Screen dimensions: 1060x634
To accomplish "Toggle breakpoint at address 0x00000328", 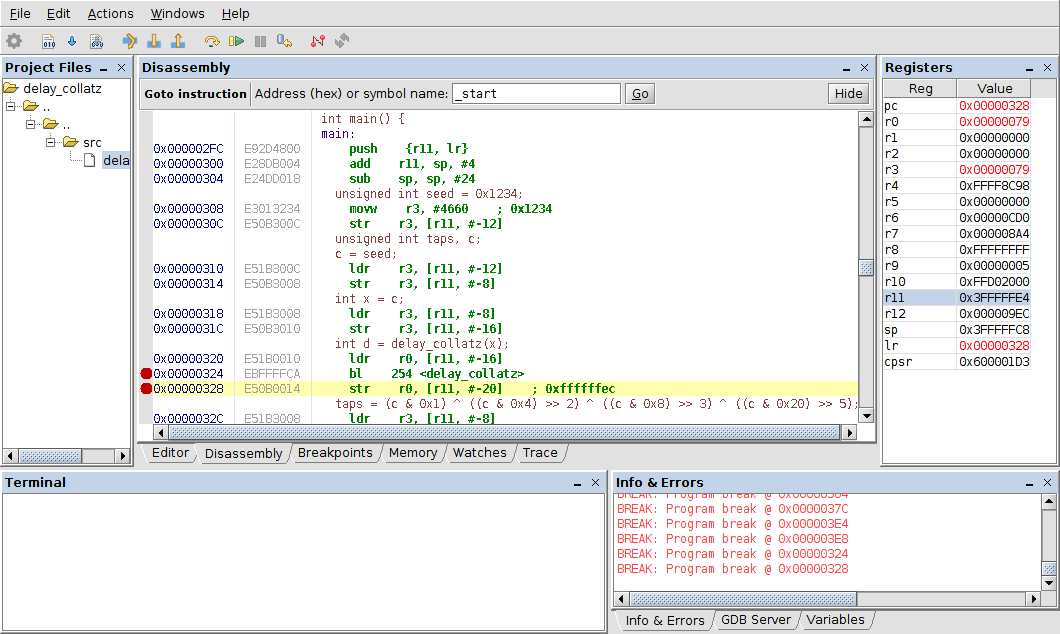I will click(146, 389).
